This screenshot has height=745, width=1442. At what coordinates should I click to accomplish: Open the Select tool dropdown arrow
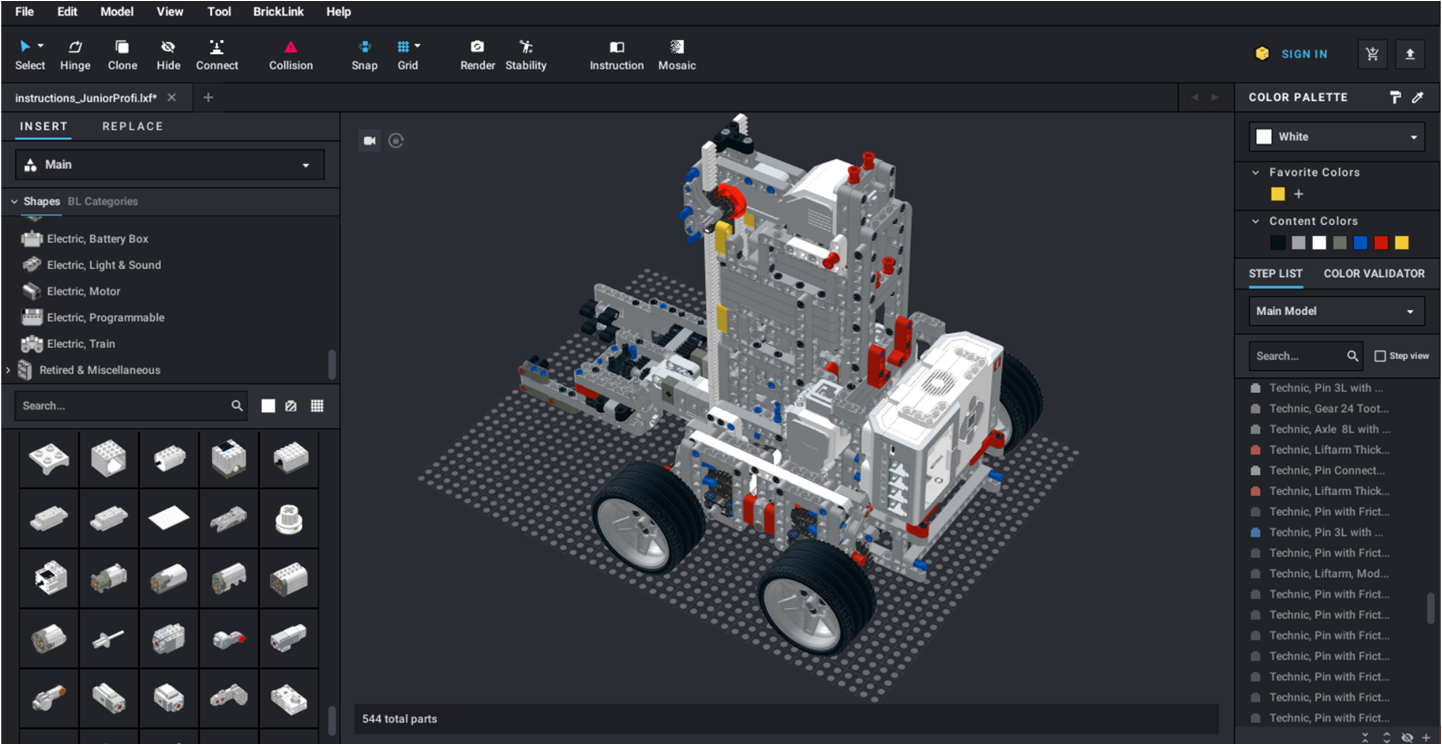tap(41, 46)
